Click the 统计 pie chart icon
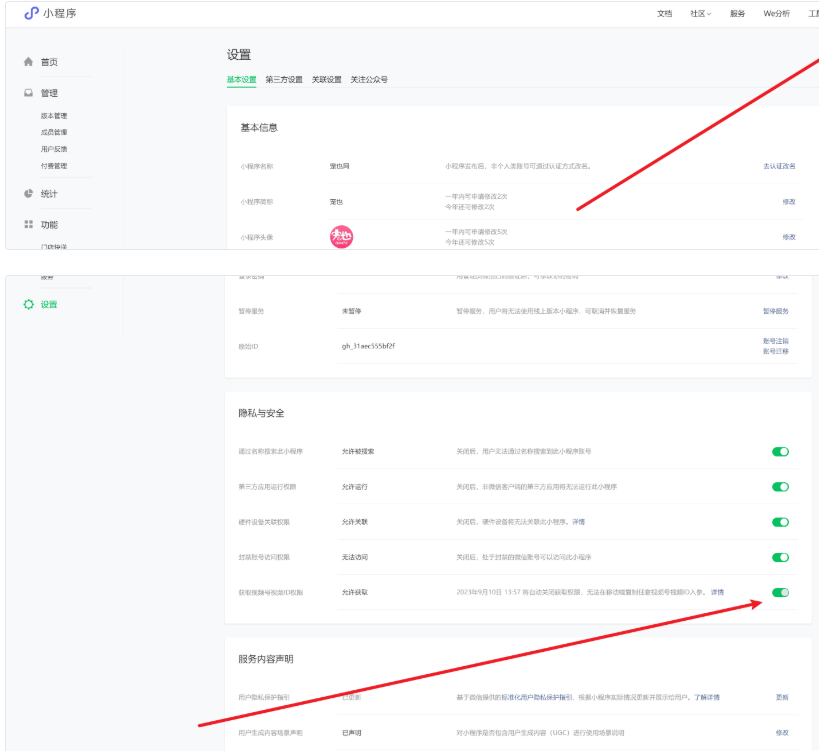This screenshot has width=819, height=751. [x=28, y=193]
